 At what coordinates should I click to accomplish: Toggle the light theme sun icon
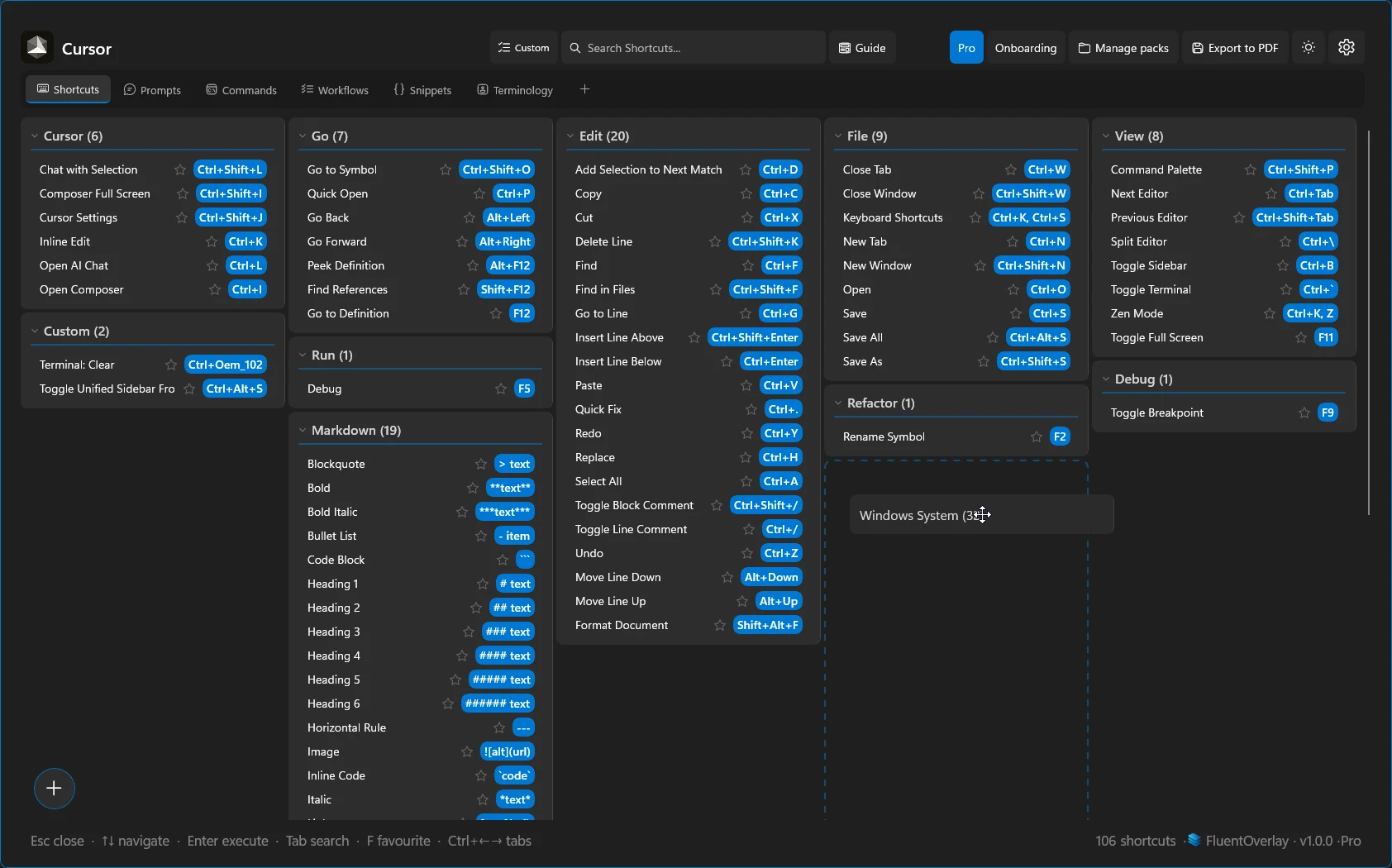(x=1308, y=47)
